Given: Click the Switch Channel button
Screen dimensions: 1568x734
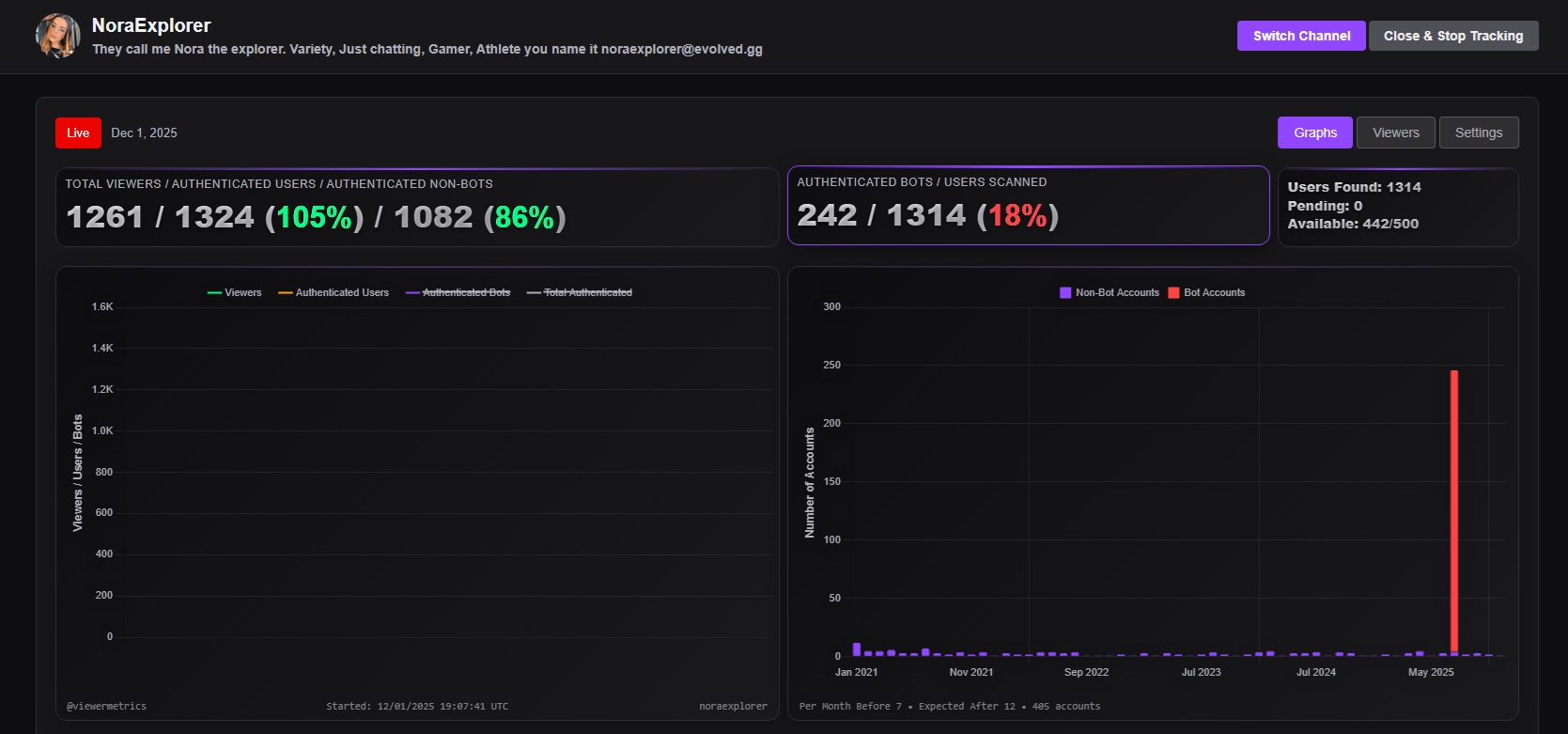Looking at the screenshot, I should tap(1301, 36).
